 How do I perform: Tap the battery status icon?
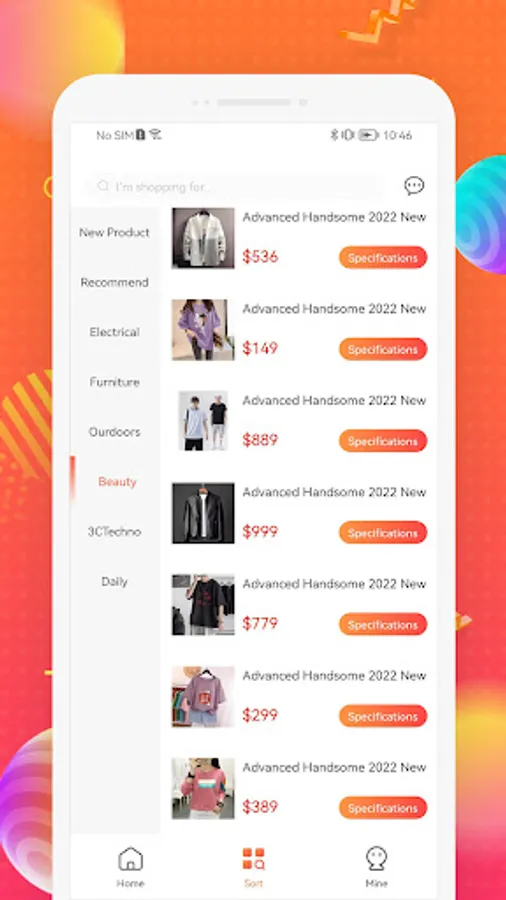point(368,135)
